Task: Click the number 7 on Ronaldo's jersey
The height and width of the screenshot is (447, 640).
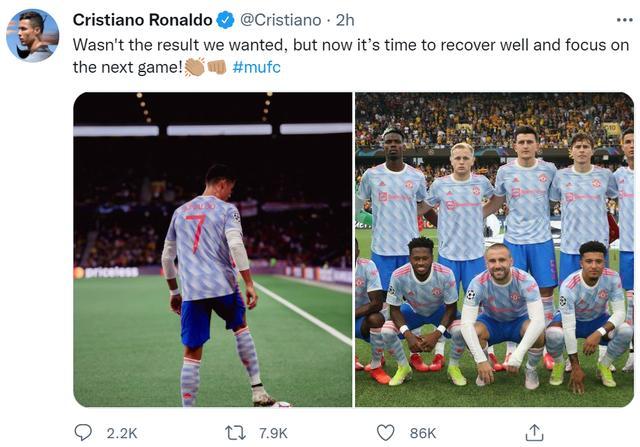Action: coord(198,234)
